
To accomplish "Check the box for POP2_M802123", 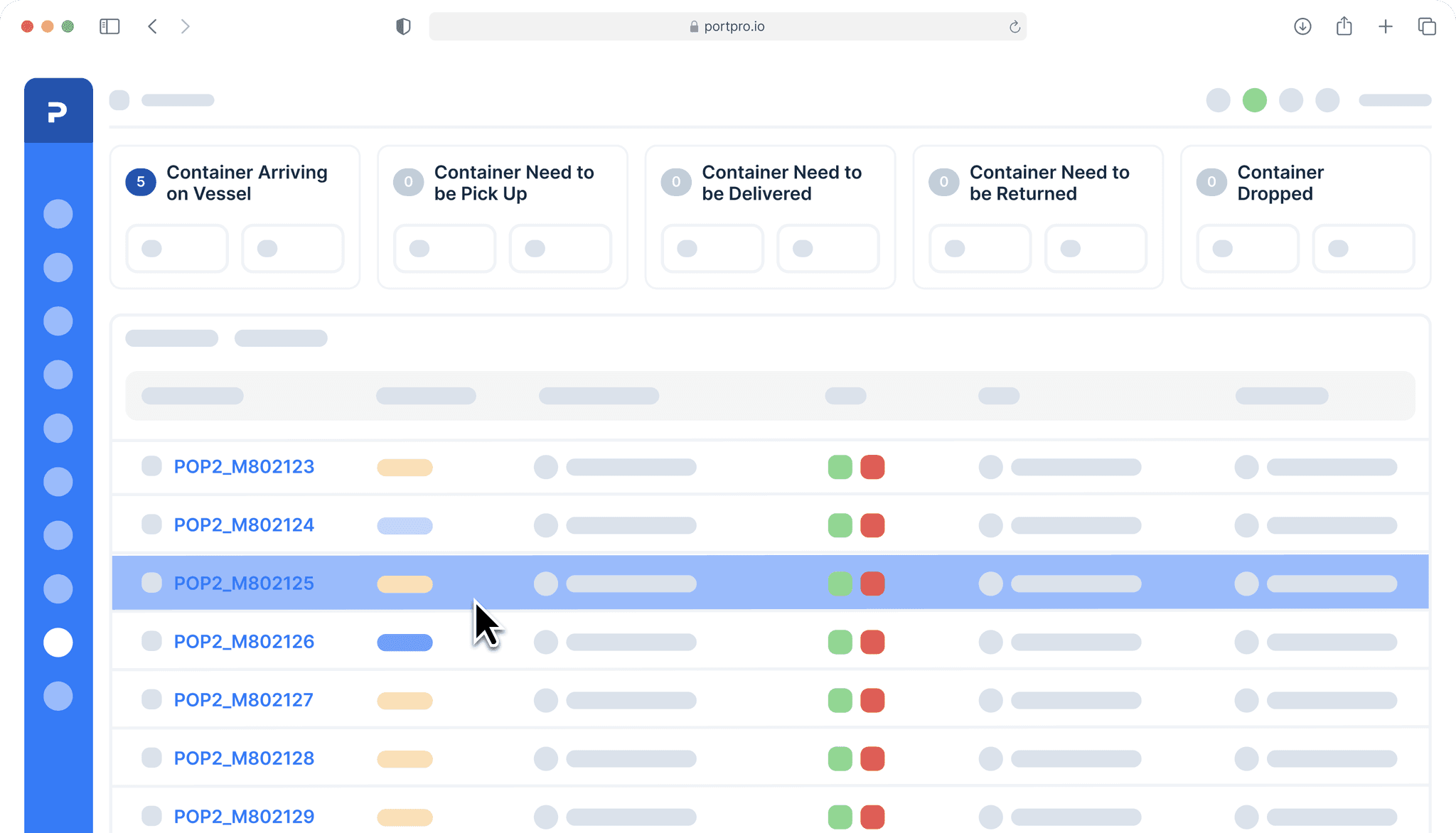I will [x=151, y=466].
